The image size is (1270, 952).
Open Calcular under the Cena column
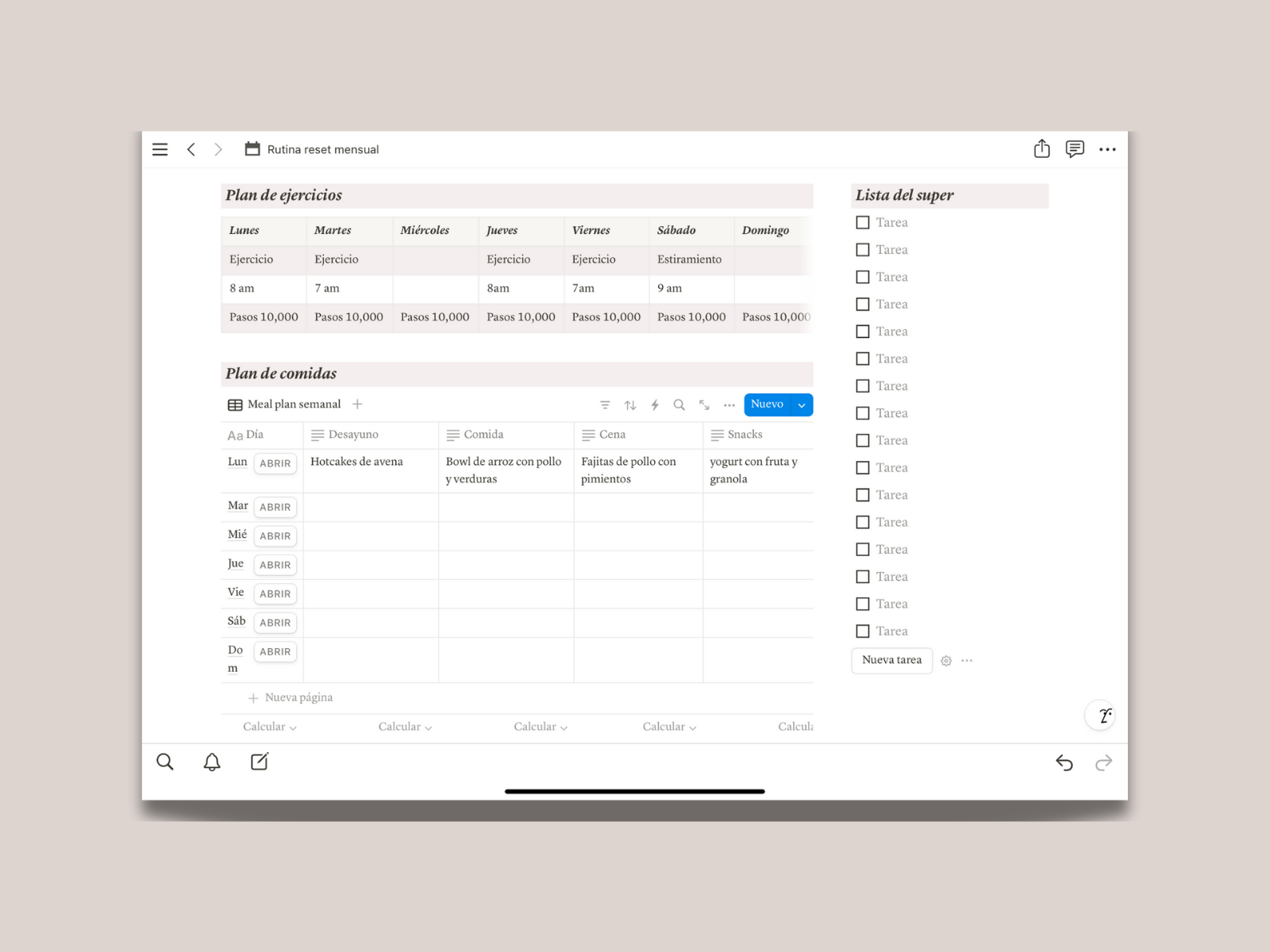point(669,727)
